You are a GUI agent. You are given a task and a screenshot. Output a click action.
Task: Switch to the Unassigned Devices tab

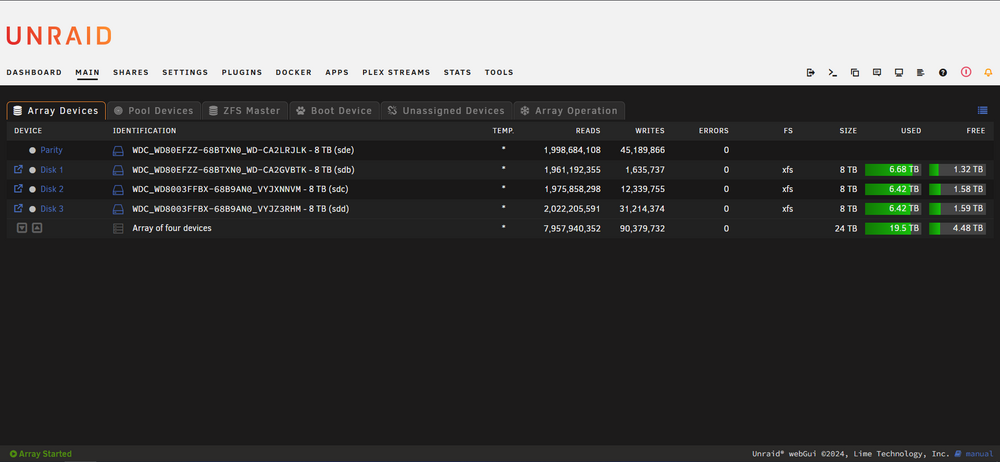tap(446, 110)
